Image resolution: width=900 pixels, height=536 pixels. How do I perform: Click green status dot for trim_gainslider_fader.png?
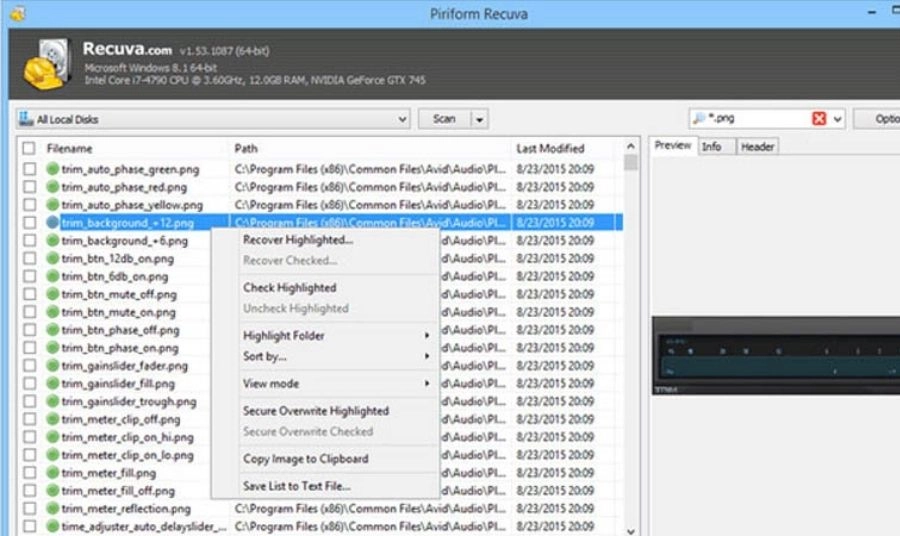pos(53,365)
